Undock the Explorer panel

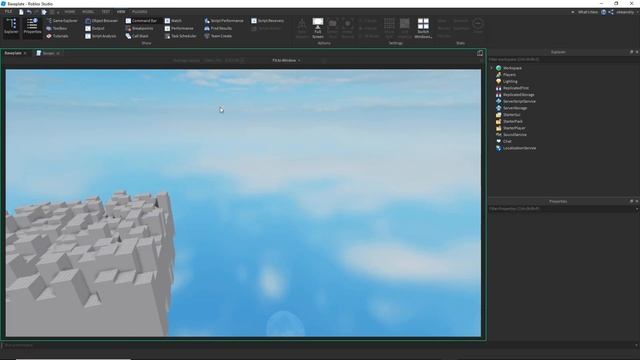(x=631, y=52)
